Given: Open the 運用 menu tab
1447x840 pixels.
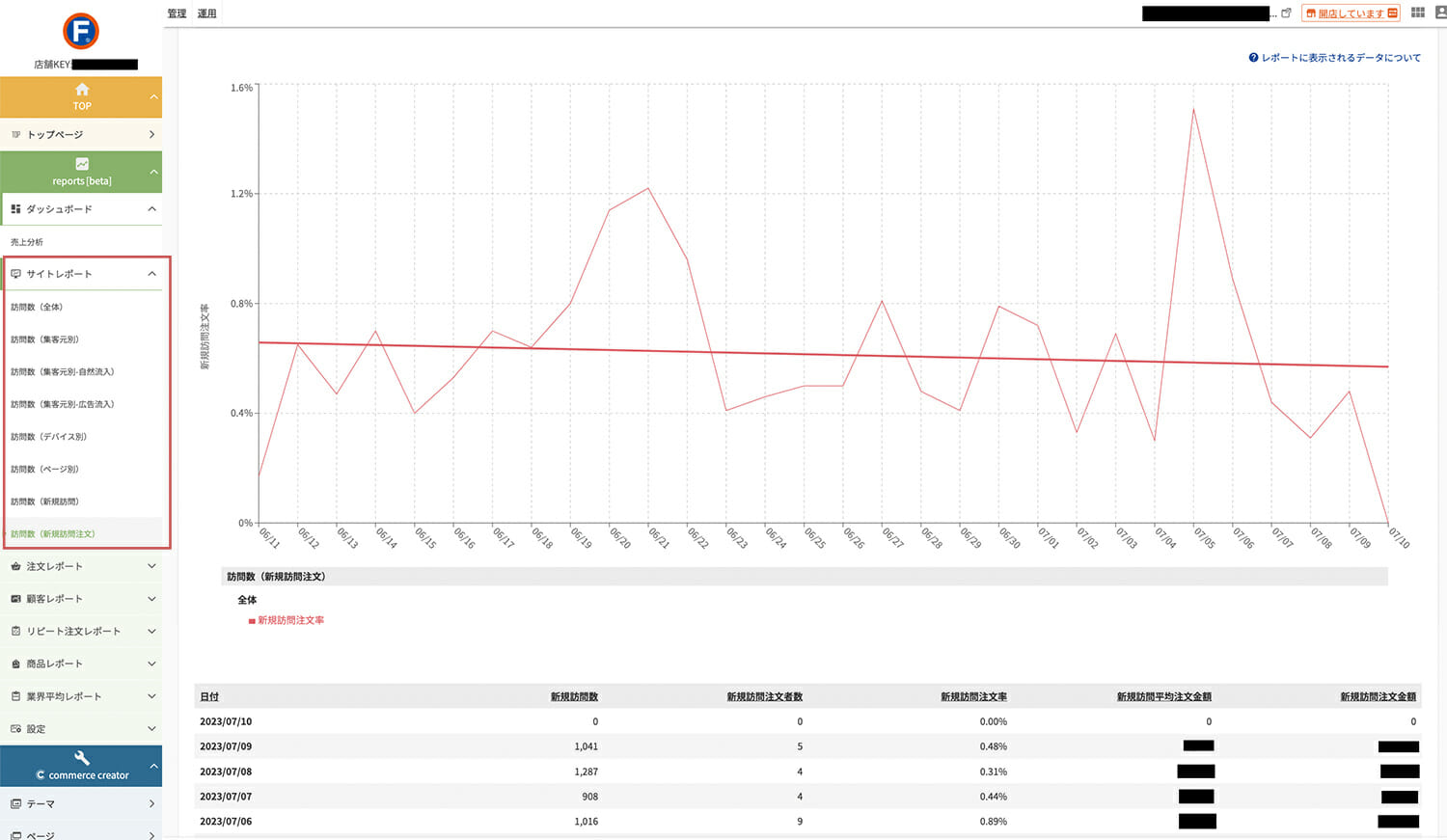Looking at the screenshot, I should point(206,14).
